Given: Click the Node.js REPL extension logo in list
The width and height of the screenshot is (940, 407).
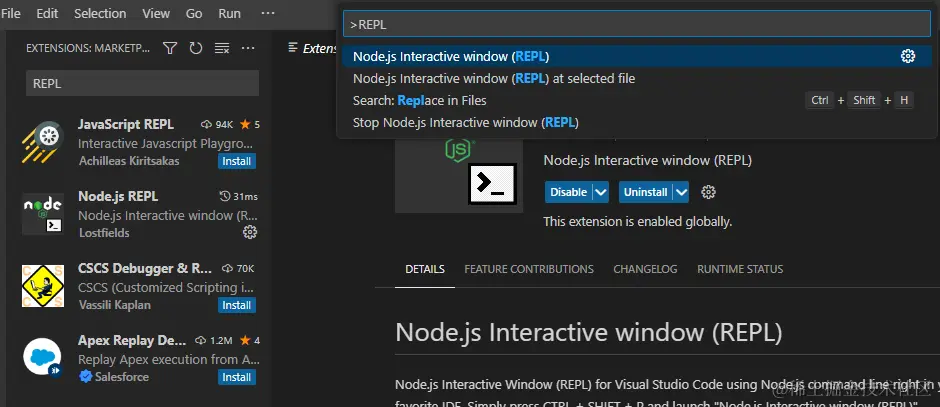Looking at the screenshot, I should 42,214.
